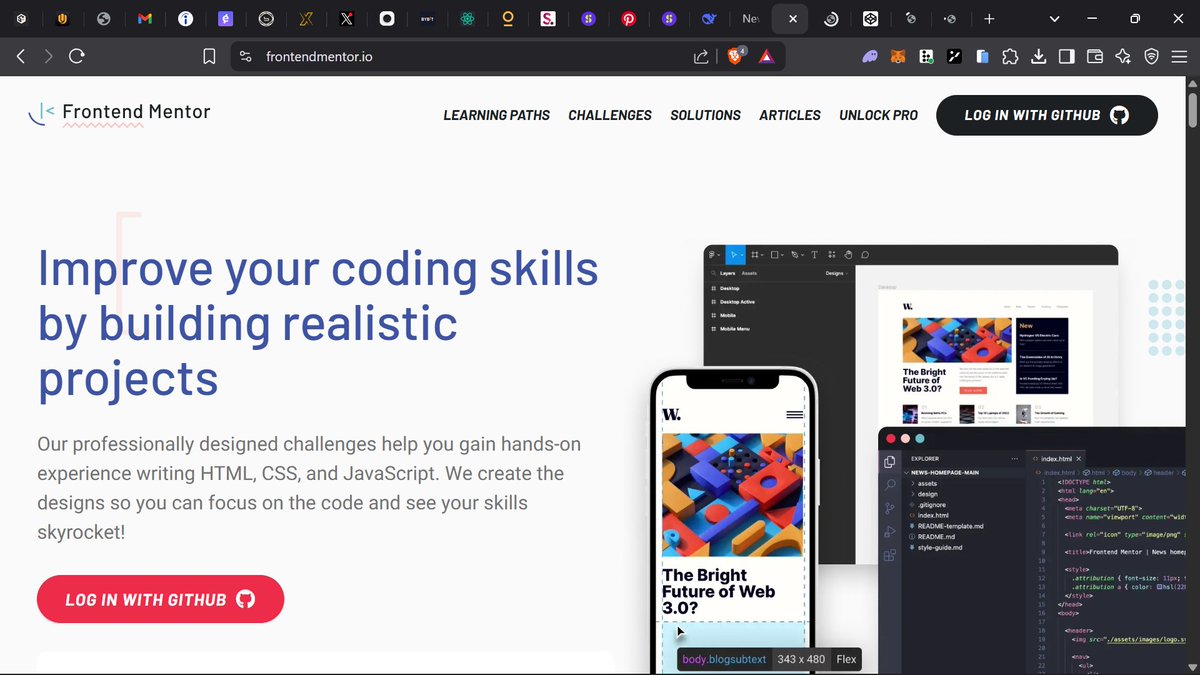This screenshot has width=1200, height=675.
Task: Open the Brave VPN shield icon
Action: (1151, 57)
